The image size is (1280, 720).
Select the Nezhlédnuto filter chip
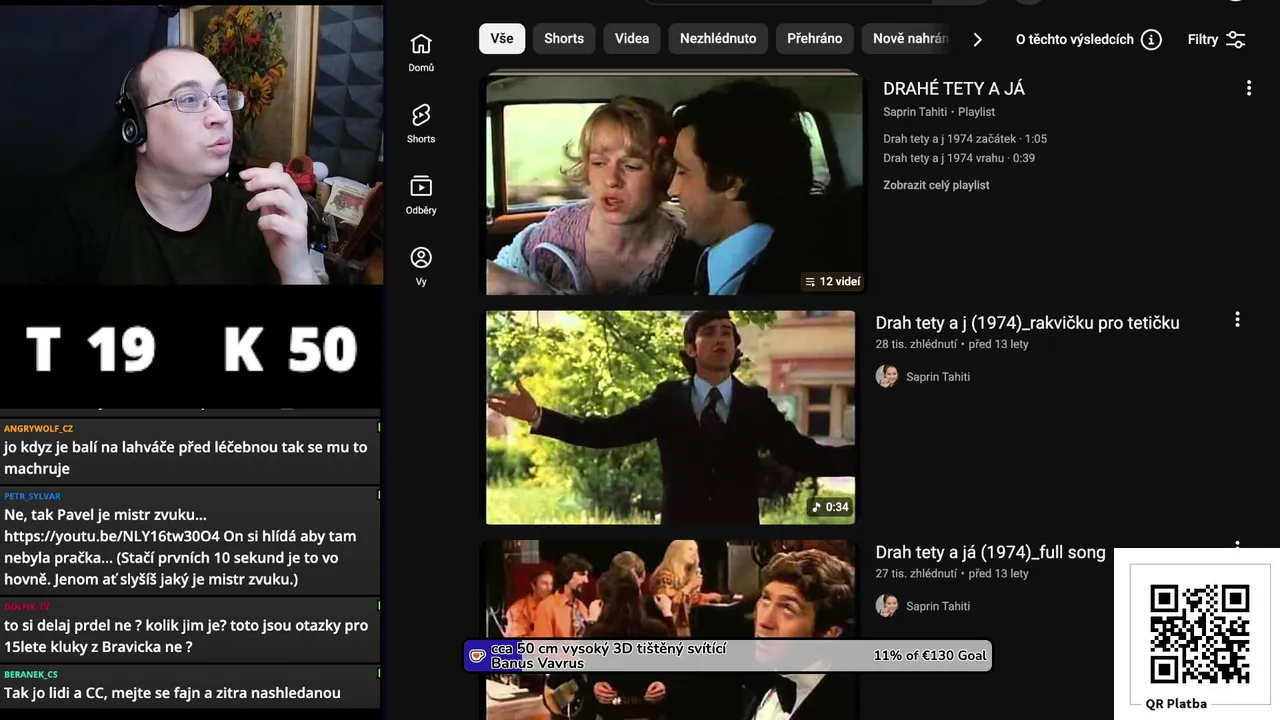tap(718, 38)
